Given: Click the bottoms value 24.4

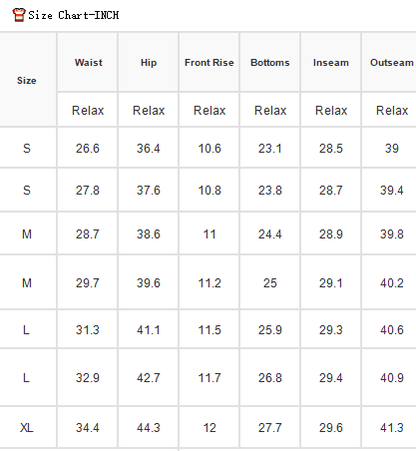Looking at the screenshot, I should coord(270,234).
